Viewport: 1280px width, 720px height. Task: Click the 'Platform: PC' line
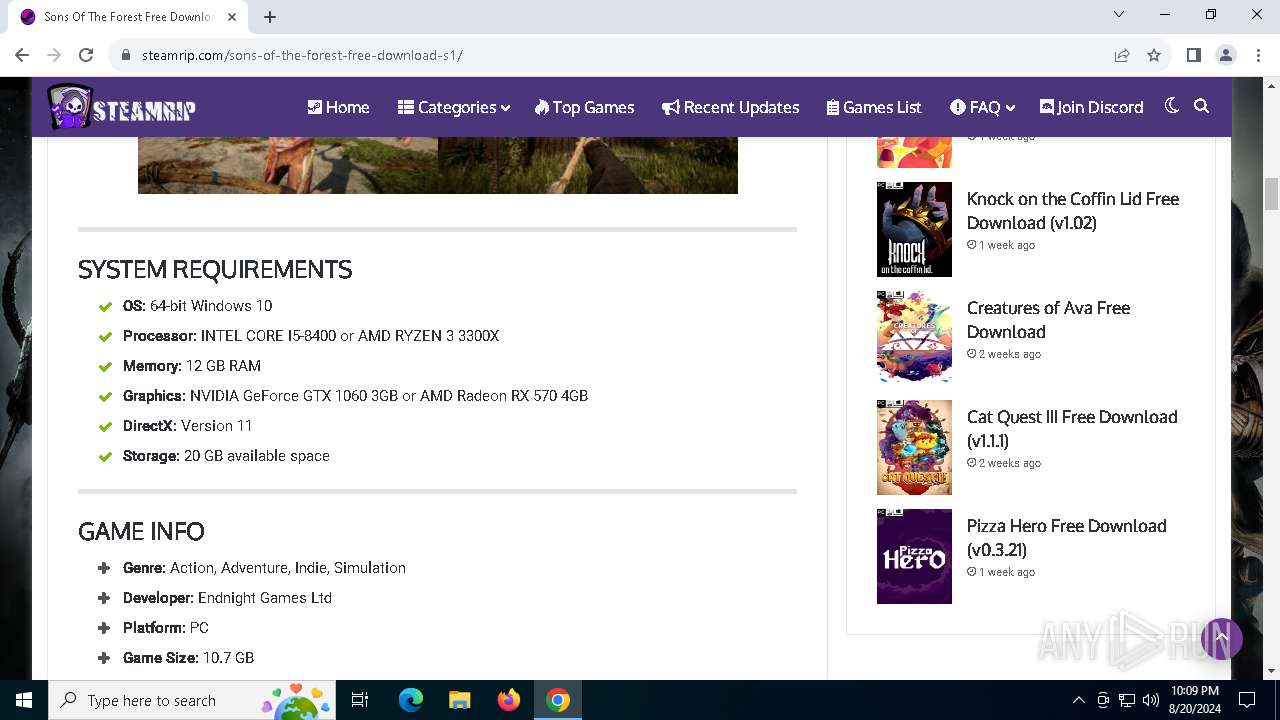(166, 628)
